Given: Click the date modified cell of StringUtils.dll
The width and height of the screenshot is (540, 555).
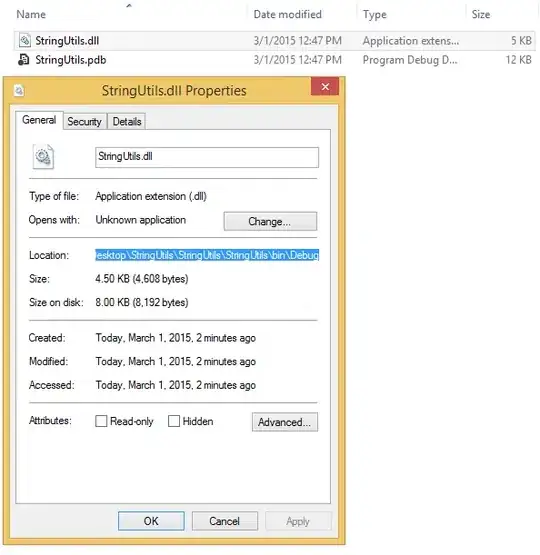Looking at the screenshot, I should tap(297, 41).
